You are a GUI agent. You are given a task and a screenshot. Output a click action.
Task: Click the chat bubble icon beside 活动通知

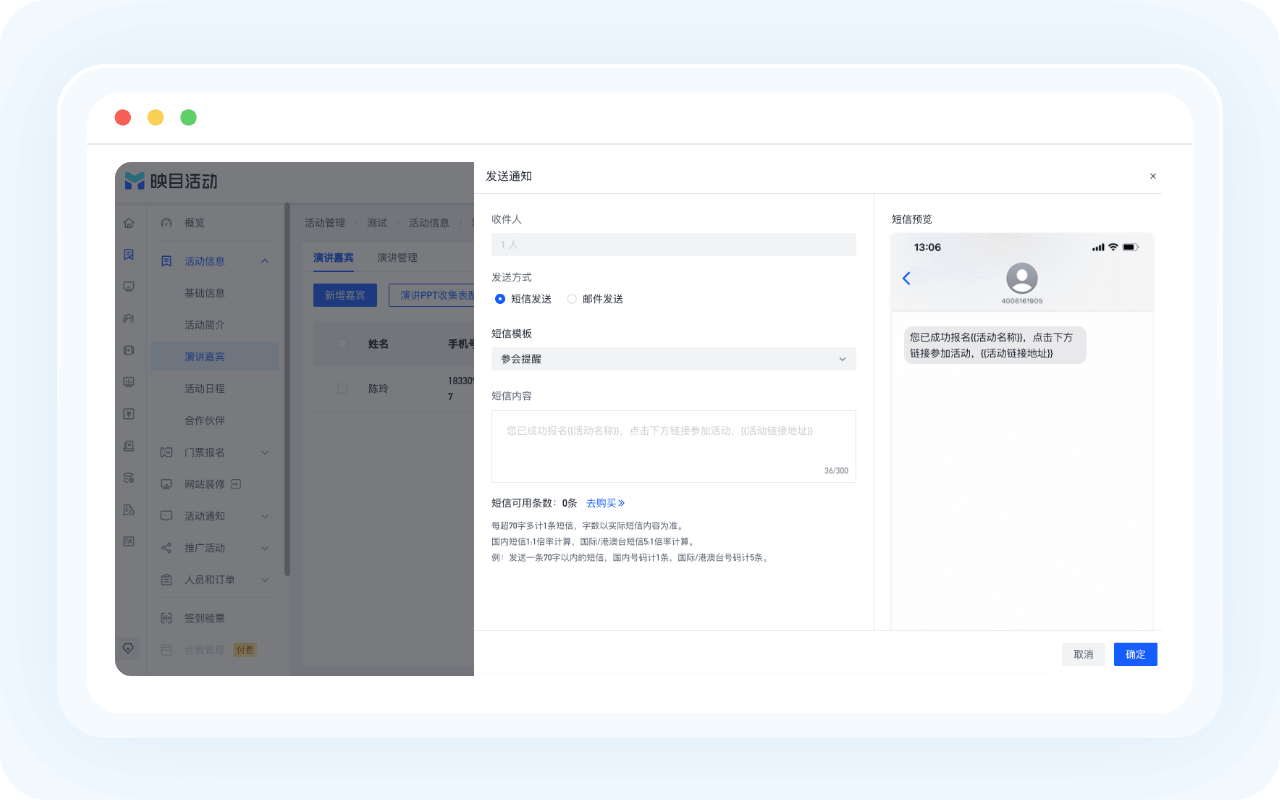coord(166,516)
